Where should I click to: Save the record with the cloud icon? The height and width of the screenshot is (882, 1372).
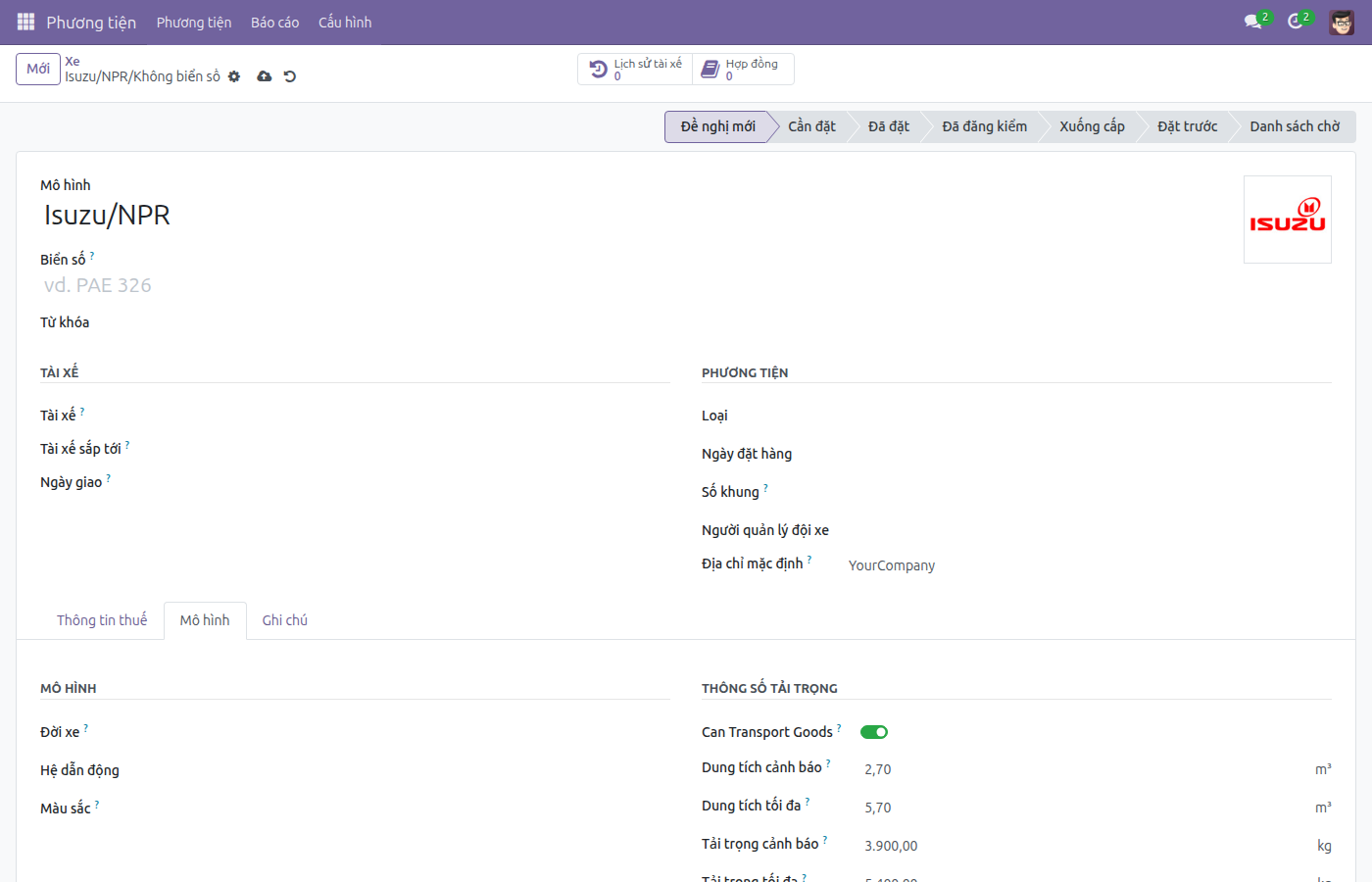point(265,76)
